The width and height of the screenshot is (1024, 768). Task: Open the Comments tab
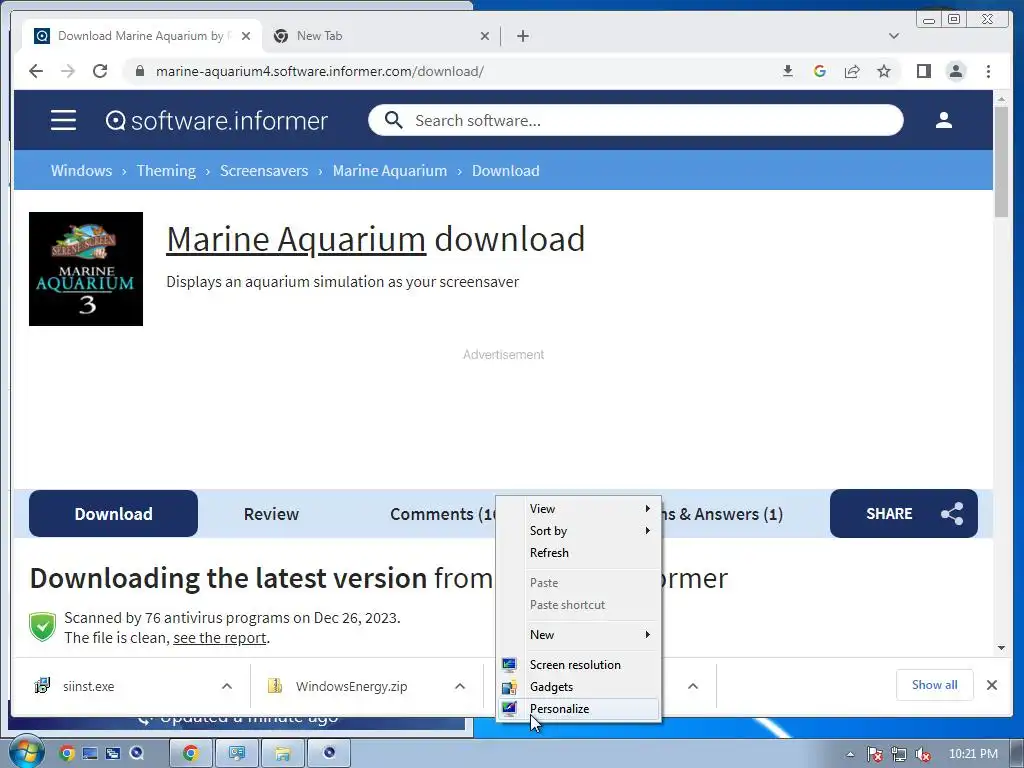pyautogui.click(x=443, y=514)
